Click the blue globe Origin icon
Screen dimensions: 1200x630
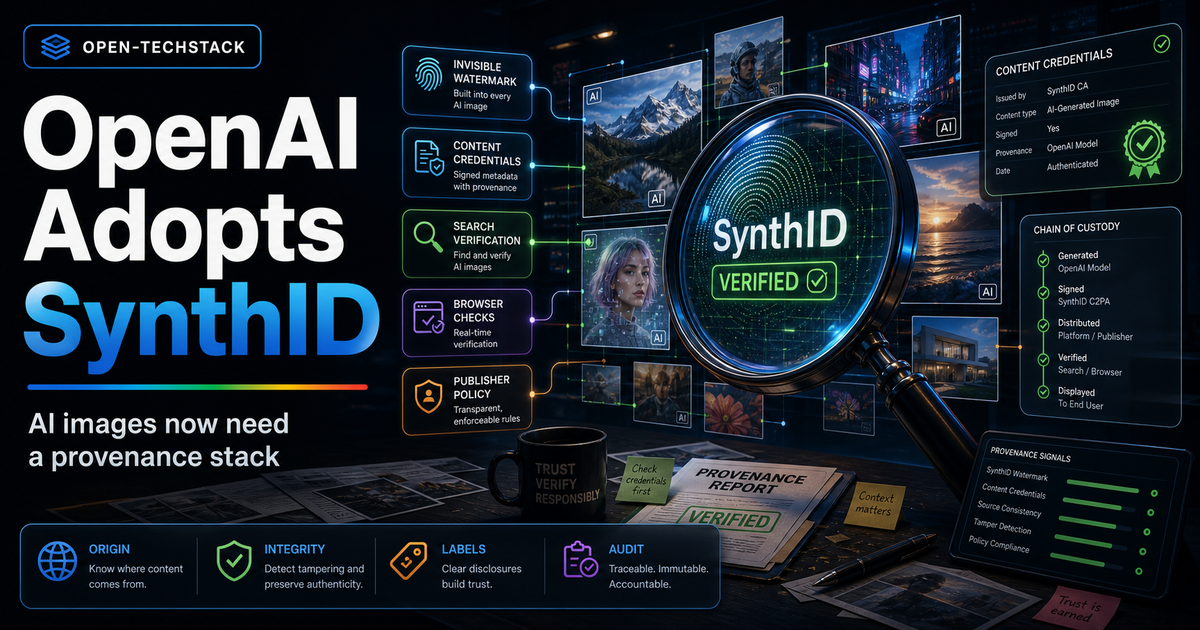tap(56, 562)
